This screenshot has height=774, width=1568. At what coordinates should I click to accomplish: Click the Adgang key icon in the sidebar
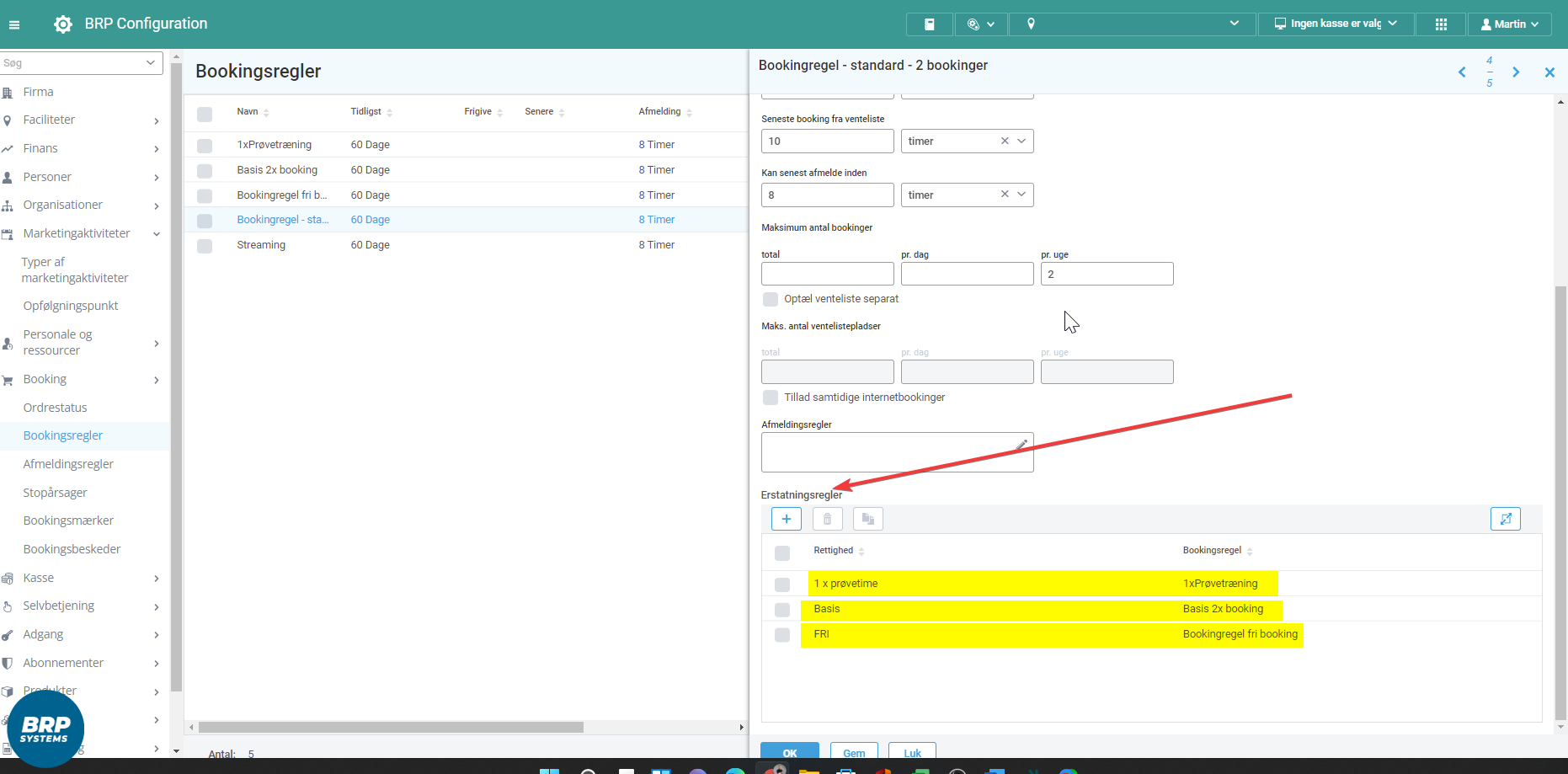8,635
